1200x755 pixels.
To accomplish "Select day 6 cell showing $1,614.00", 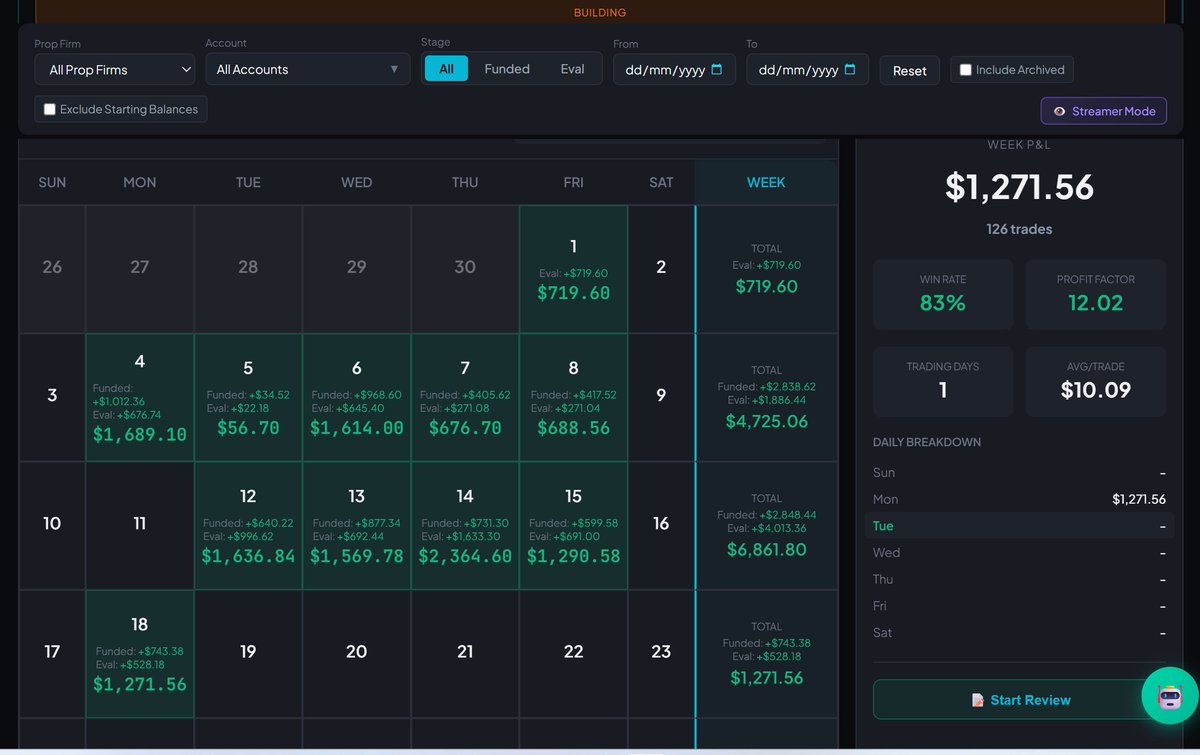I will point(356,397).
